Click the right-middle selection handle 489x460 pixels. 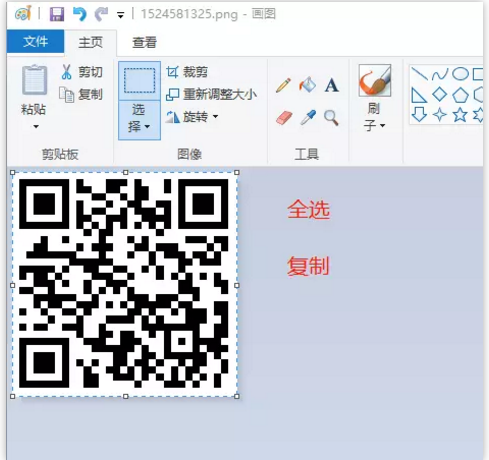[237, 285]
